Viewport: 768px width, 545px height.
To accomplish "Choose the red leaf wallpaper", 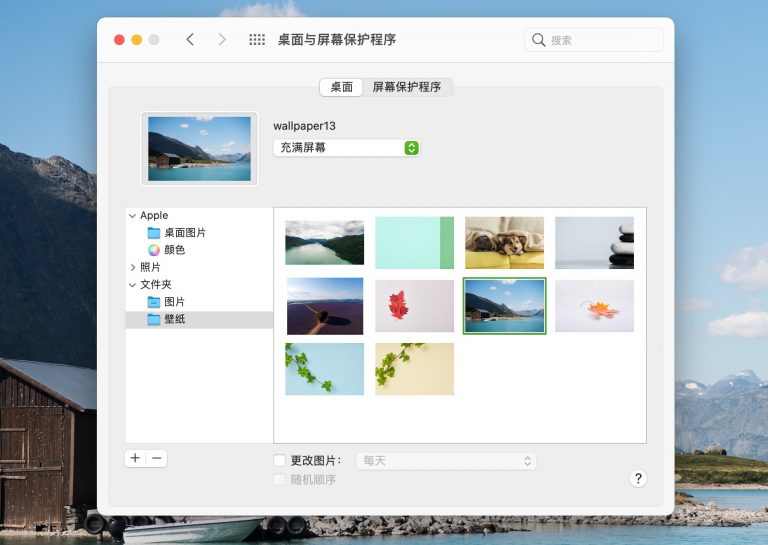I will [414, 306].
